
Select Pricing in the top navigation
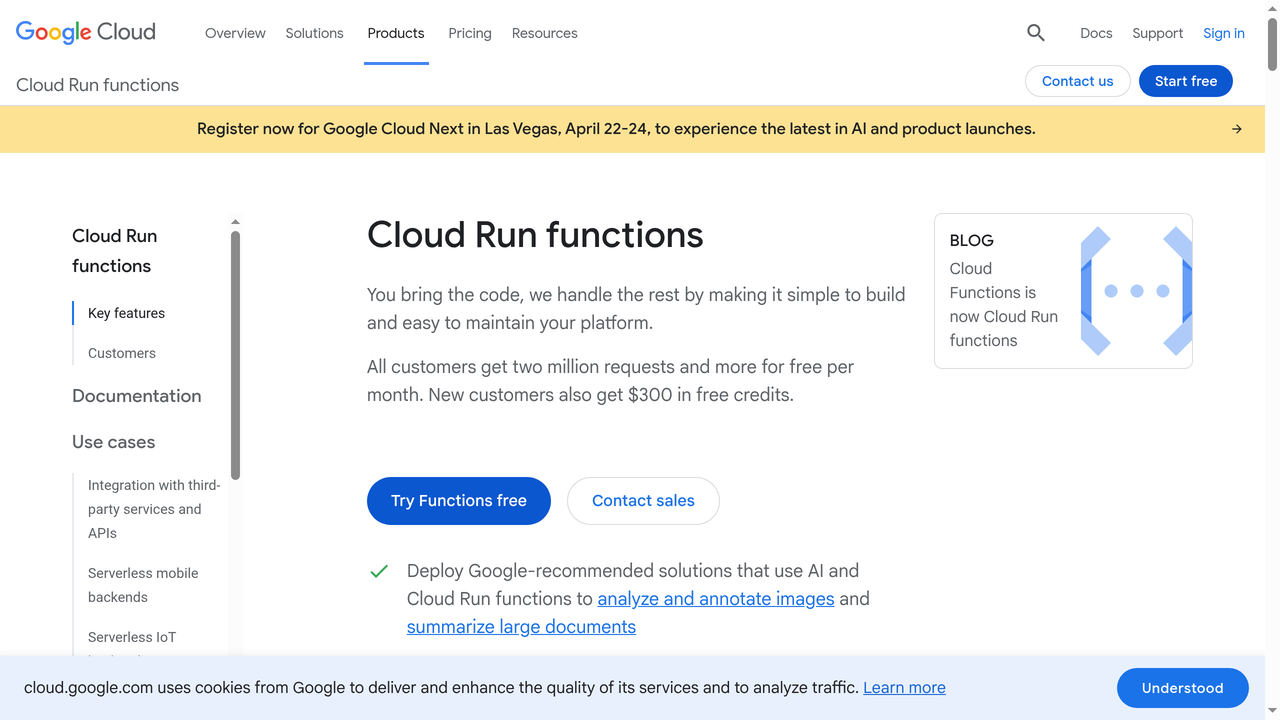[x=469, y=33]
